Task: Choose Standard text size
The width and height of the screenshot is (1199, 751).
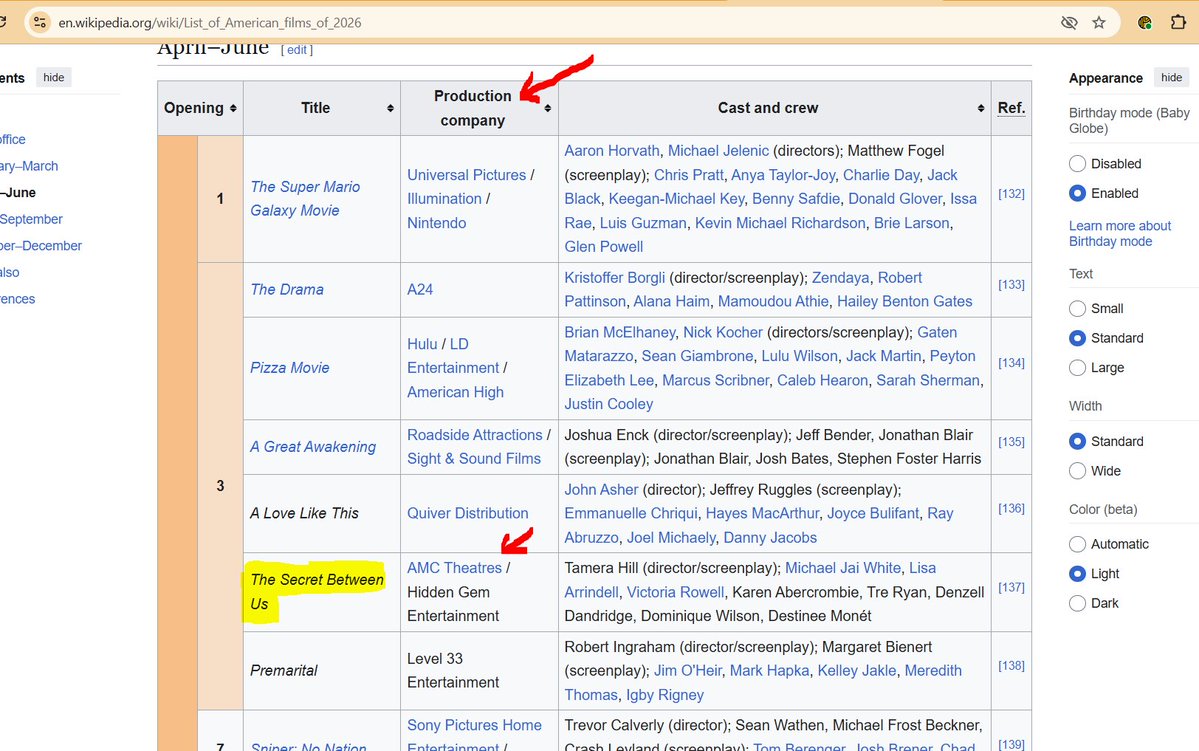Action: pyautogui.click(x=1077, y=338)
